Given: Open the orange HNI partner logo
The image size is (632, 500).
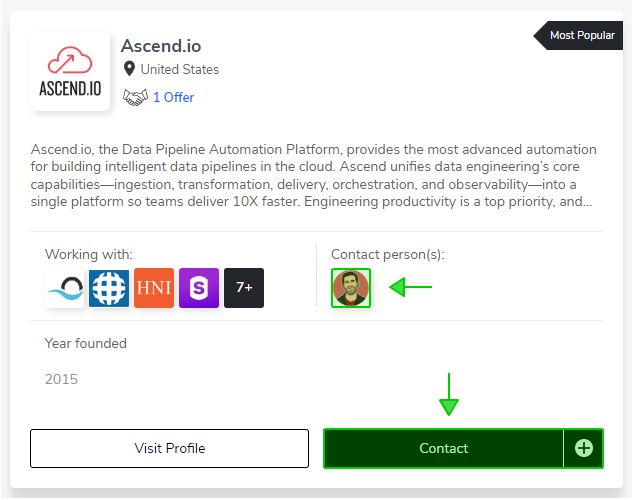Looking at the screenshot, I should coord(154,288).
